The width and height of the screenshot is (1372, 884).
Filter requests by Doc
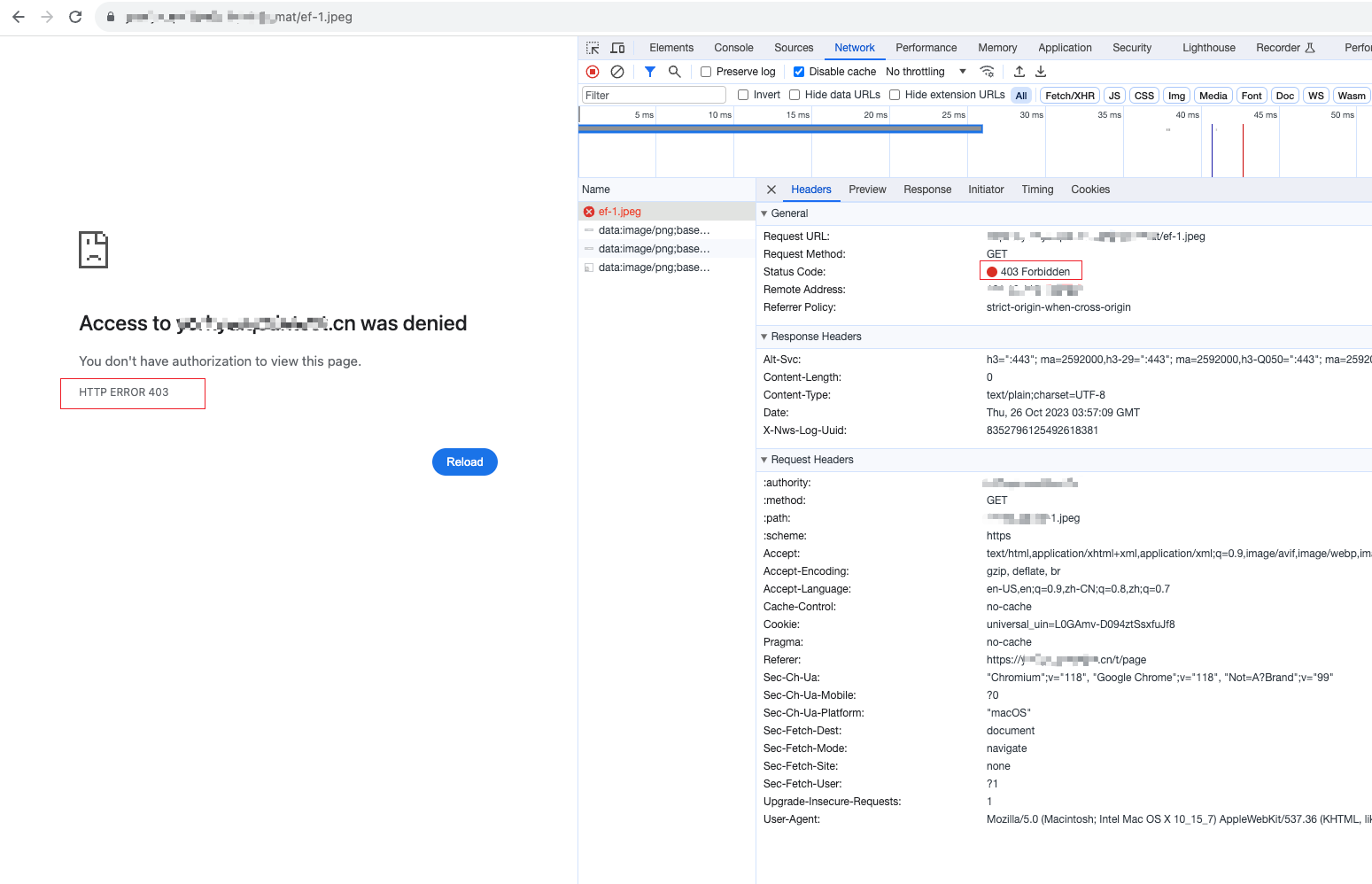tap(1285, 96)
